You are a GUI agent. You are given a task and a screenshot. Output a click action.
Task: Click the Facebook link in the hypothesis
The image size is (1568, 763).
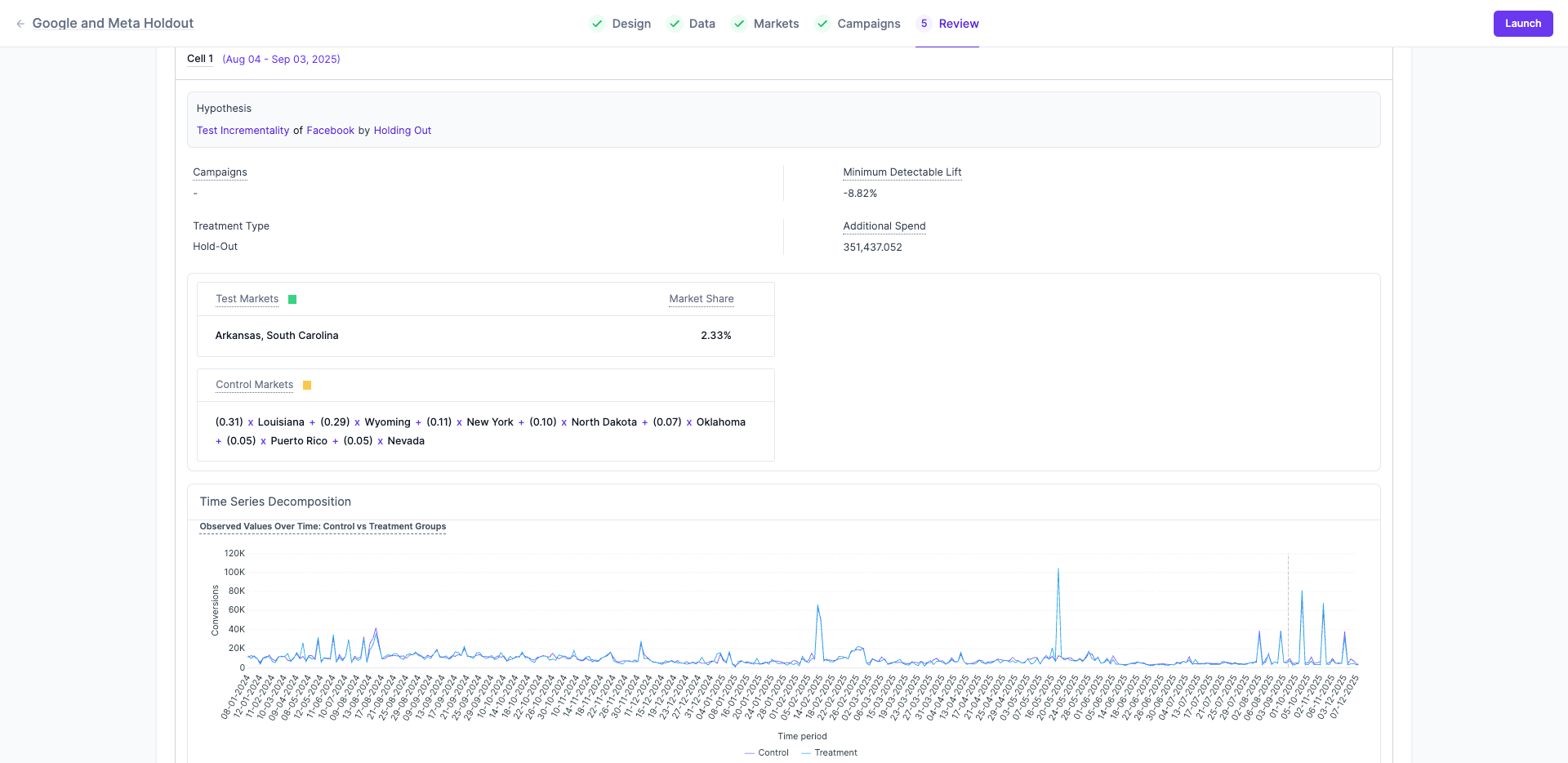pos(331,131)
